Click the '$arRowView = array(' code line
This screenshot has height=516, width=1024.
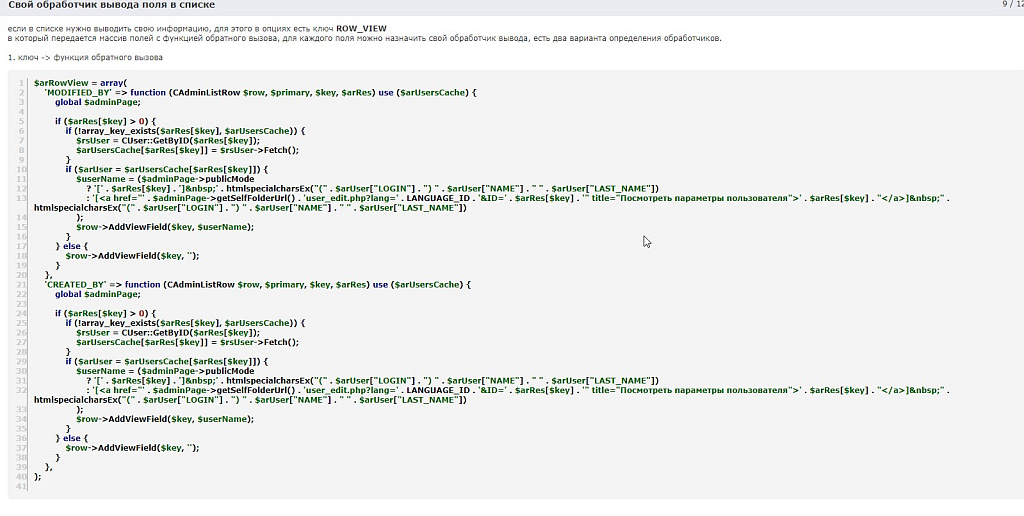point(80,82)
